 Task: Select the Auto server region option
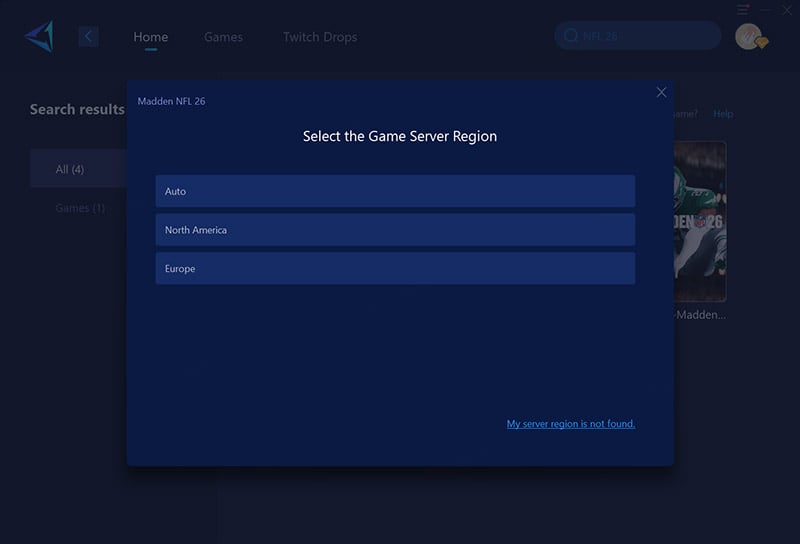pyautogui.click(x=395, y=191)
